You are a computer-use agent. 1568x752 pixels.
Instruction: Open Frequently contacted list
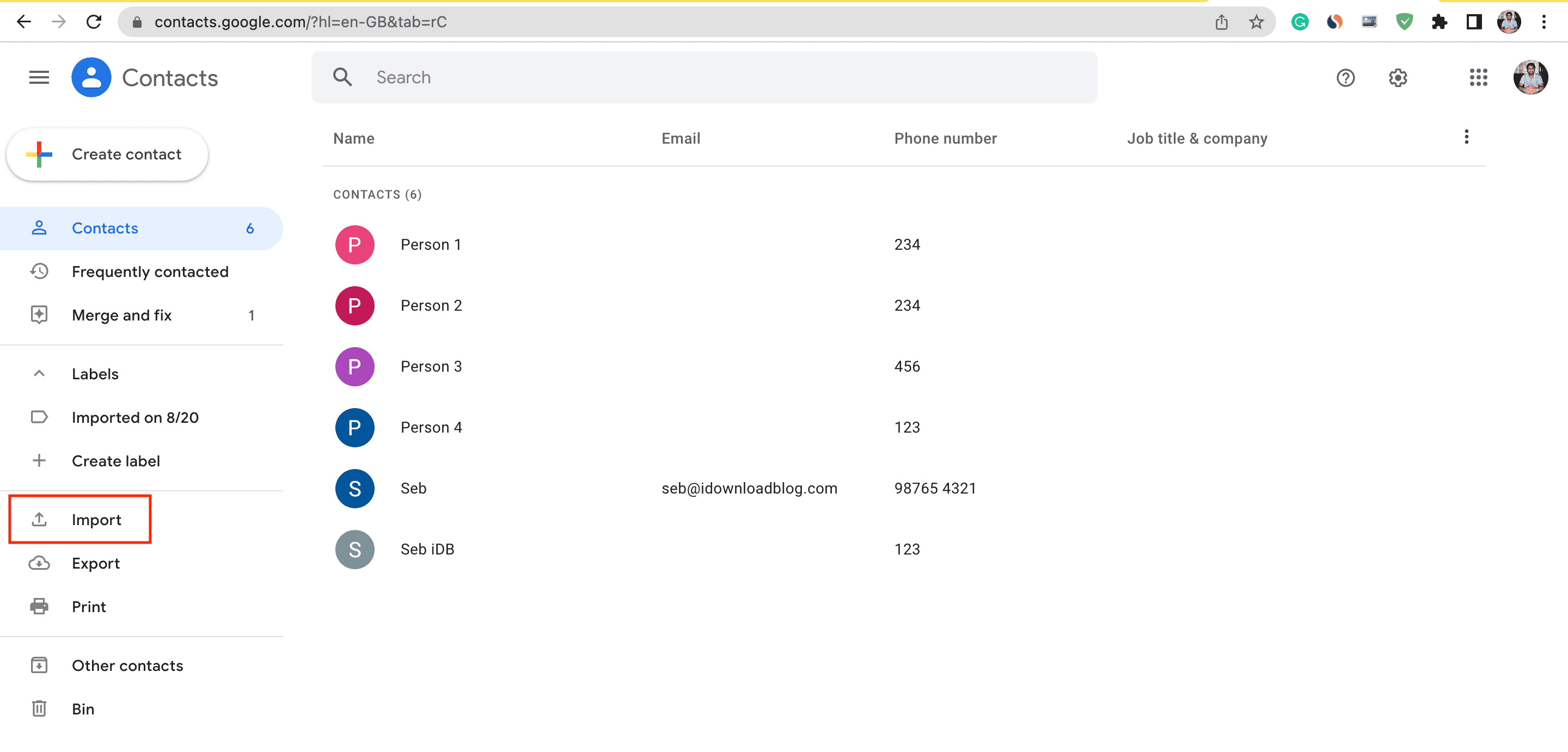click(141, 272)
